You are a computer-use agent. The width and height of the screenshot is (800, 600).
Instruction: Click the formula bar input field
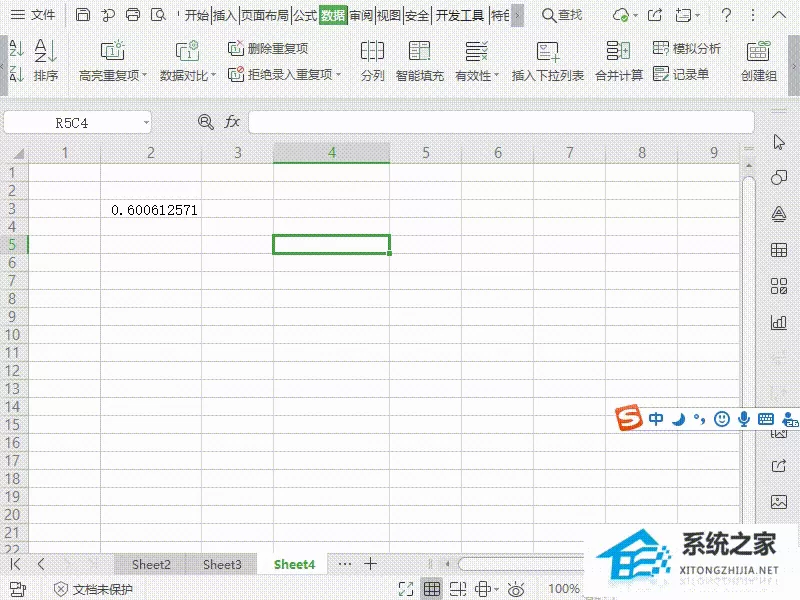501,122
